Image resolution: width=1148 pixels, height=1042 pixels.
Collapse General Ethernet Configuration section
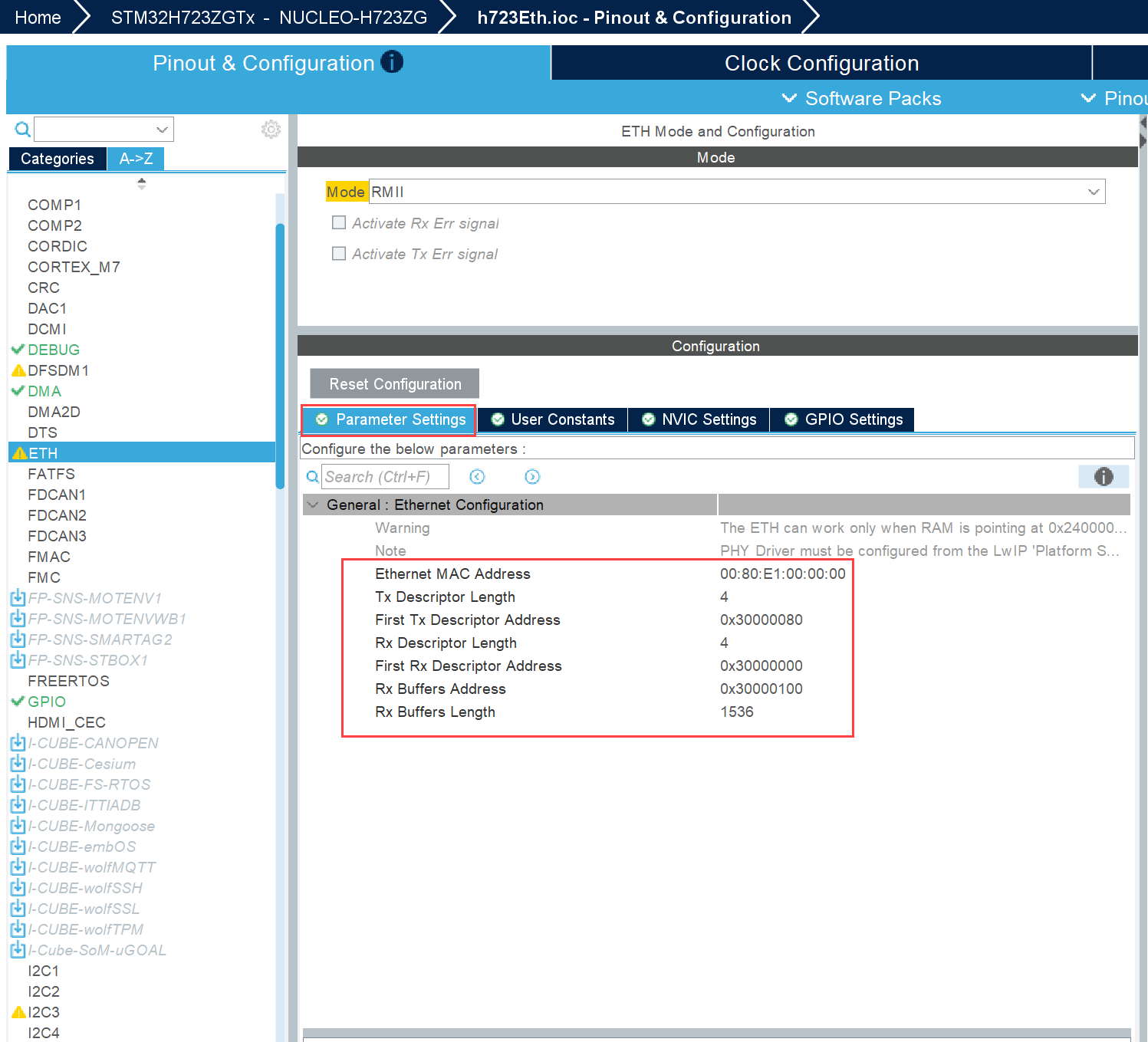tap(313, 505)
